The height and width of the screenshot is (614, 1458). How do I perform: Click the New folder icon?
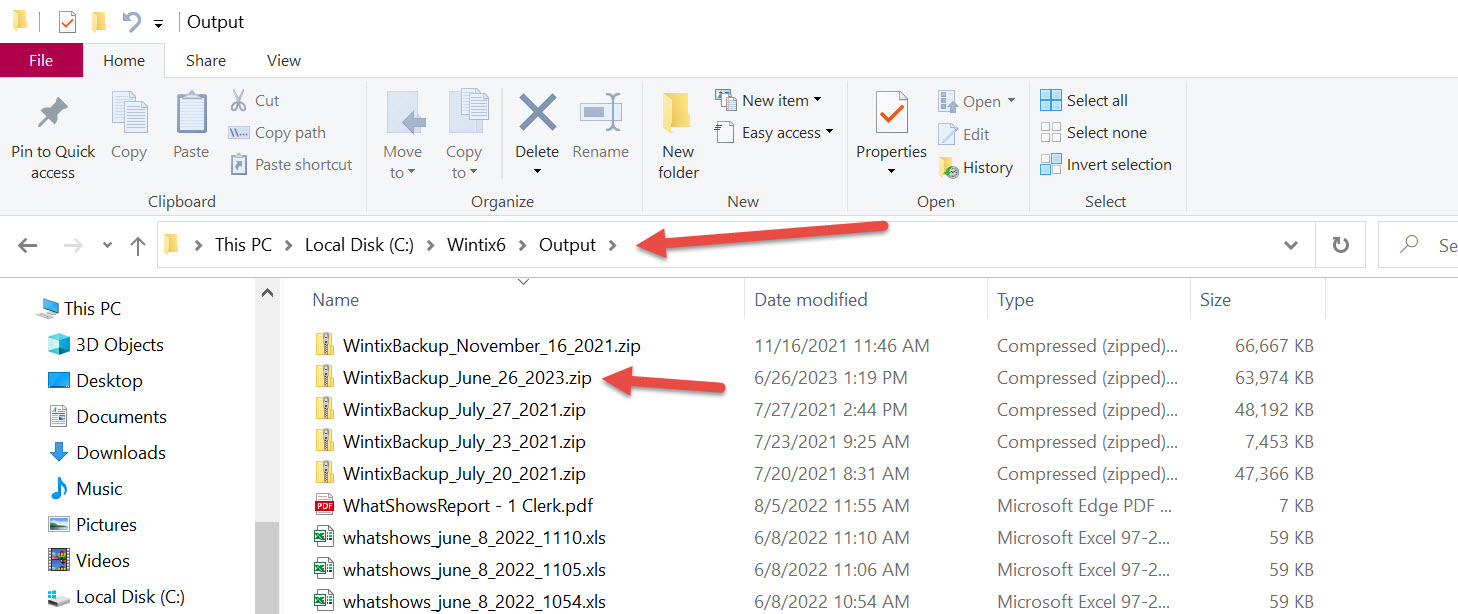click(x=677, y=112)
